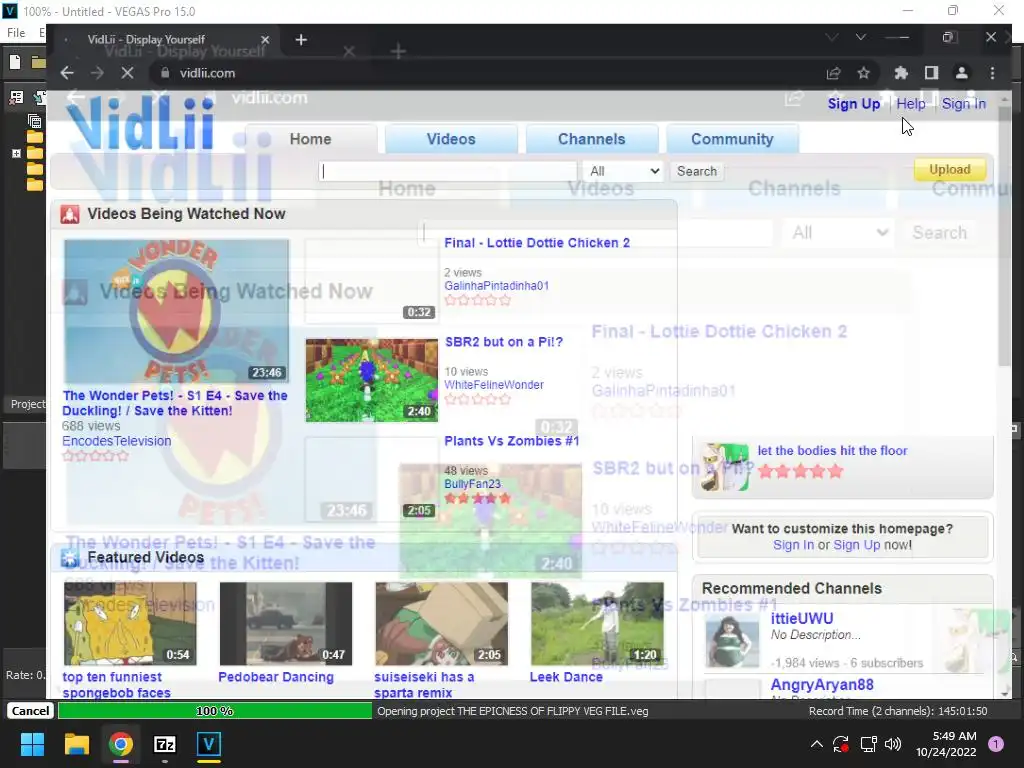The image size is (1024, 768).
Task: Click the Chrome taskbar icon
Action: click(121, 744)
